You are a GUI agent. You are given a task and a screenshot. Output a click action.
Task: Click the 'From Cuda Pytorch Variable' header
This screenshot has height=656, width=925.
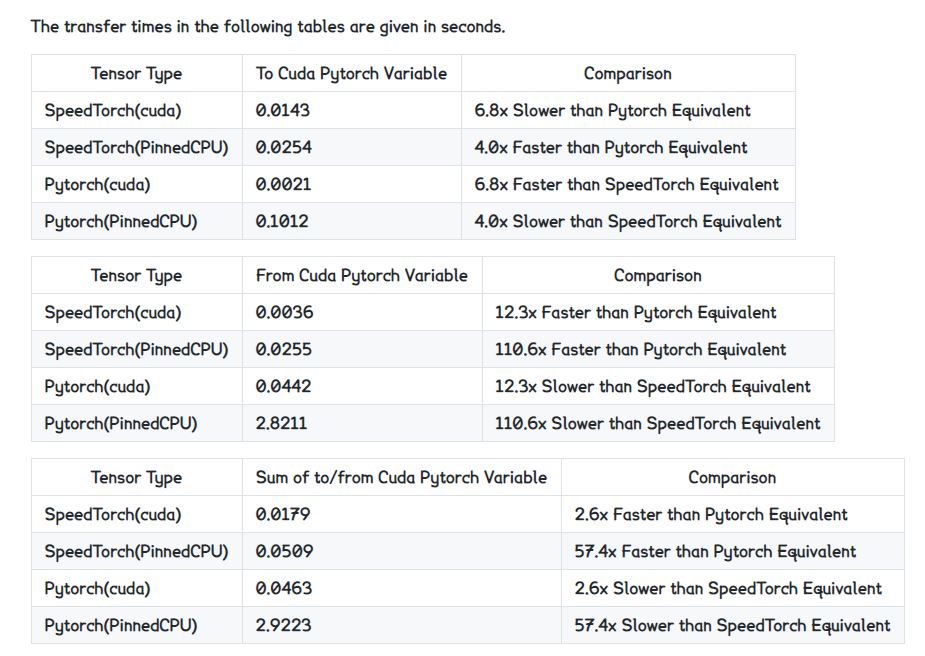362,275
